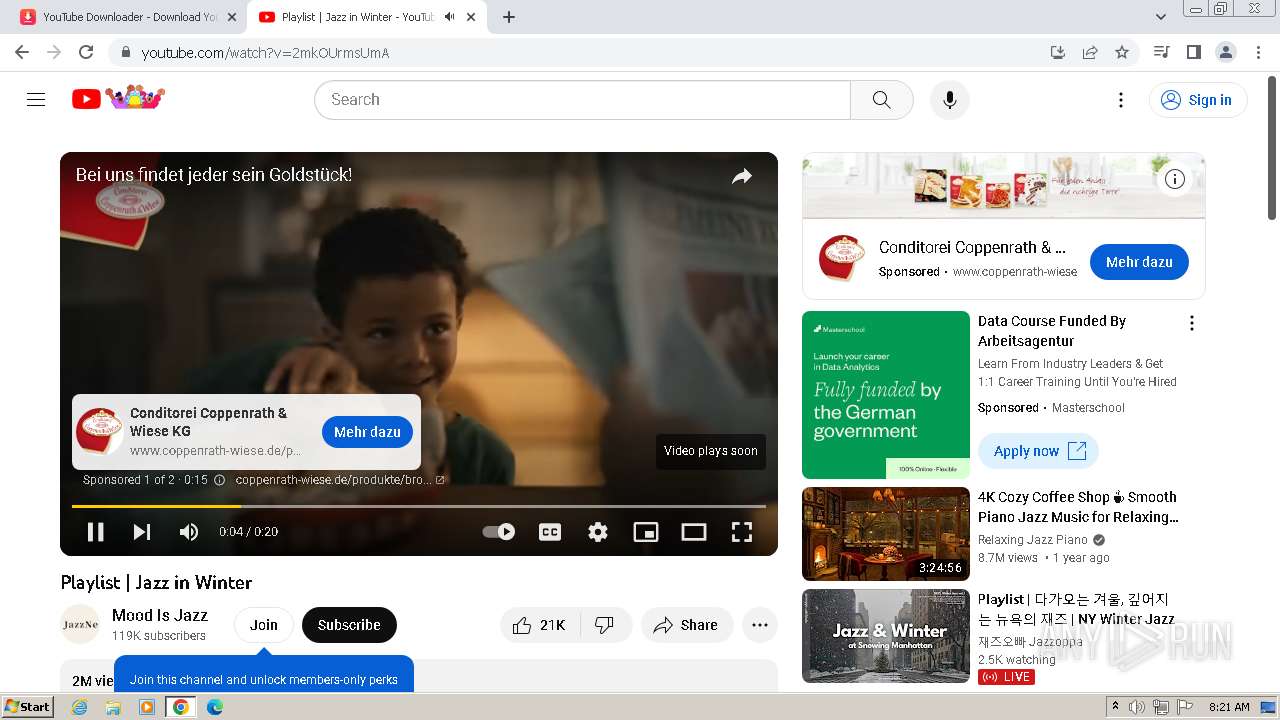Viewport: 1280px width, 720px height.
Task: Open Relaxing Jazz Piano channel
Action: (x=1032, y=540)
